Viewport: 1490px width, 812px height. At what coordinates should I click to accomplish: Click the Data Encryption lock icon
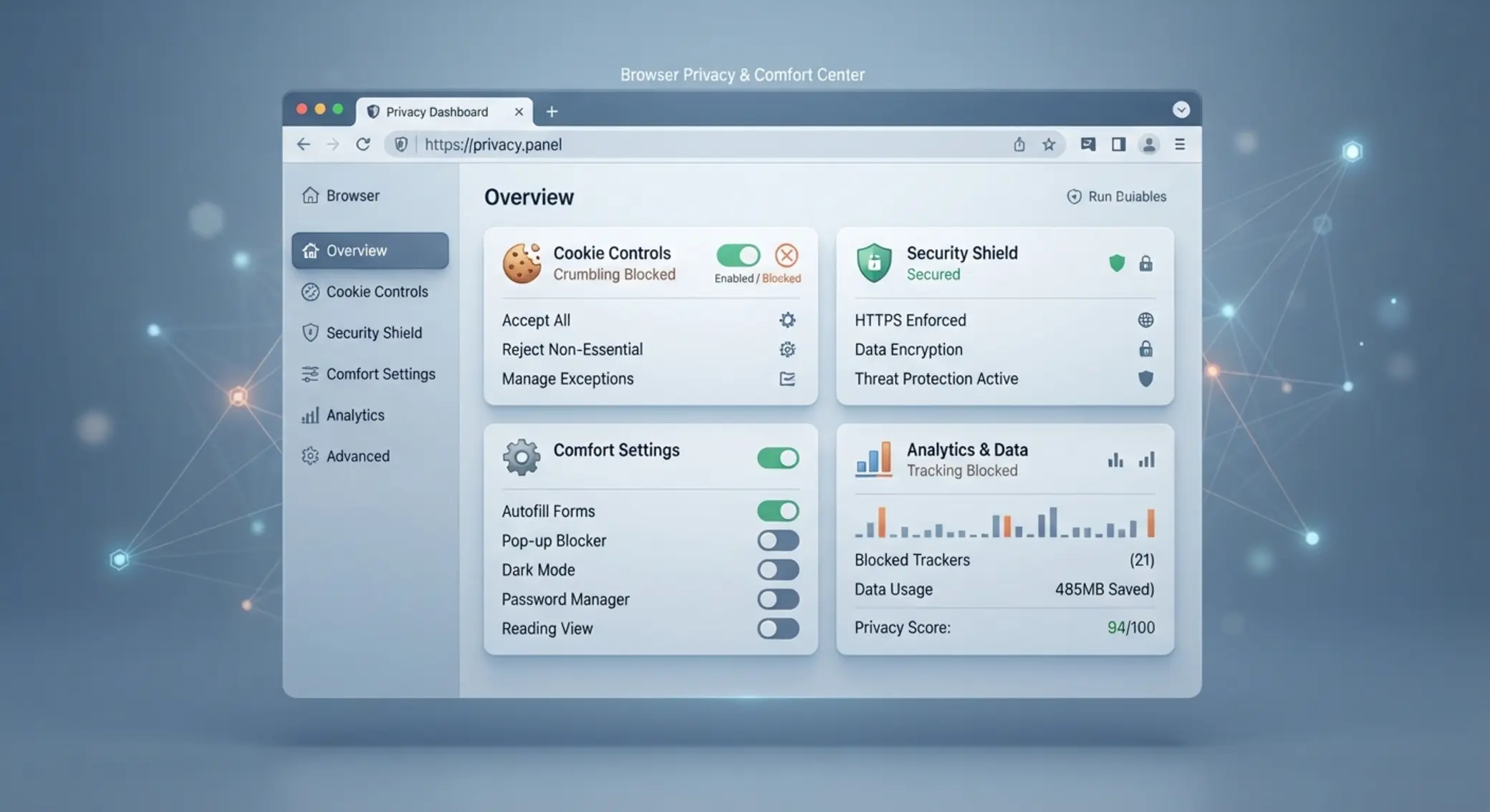tap(1146, 349)
